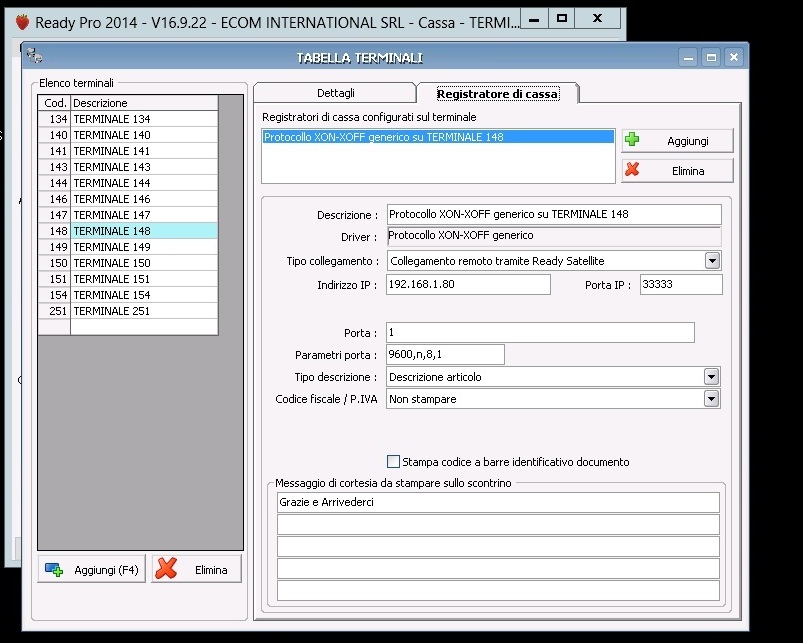This screenshot has height=643, width=803.
Task: Click the Parametri porta field
Action: [x=445, y=355]
